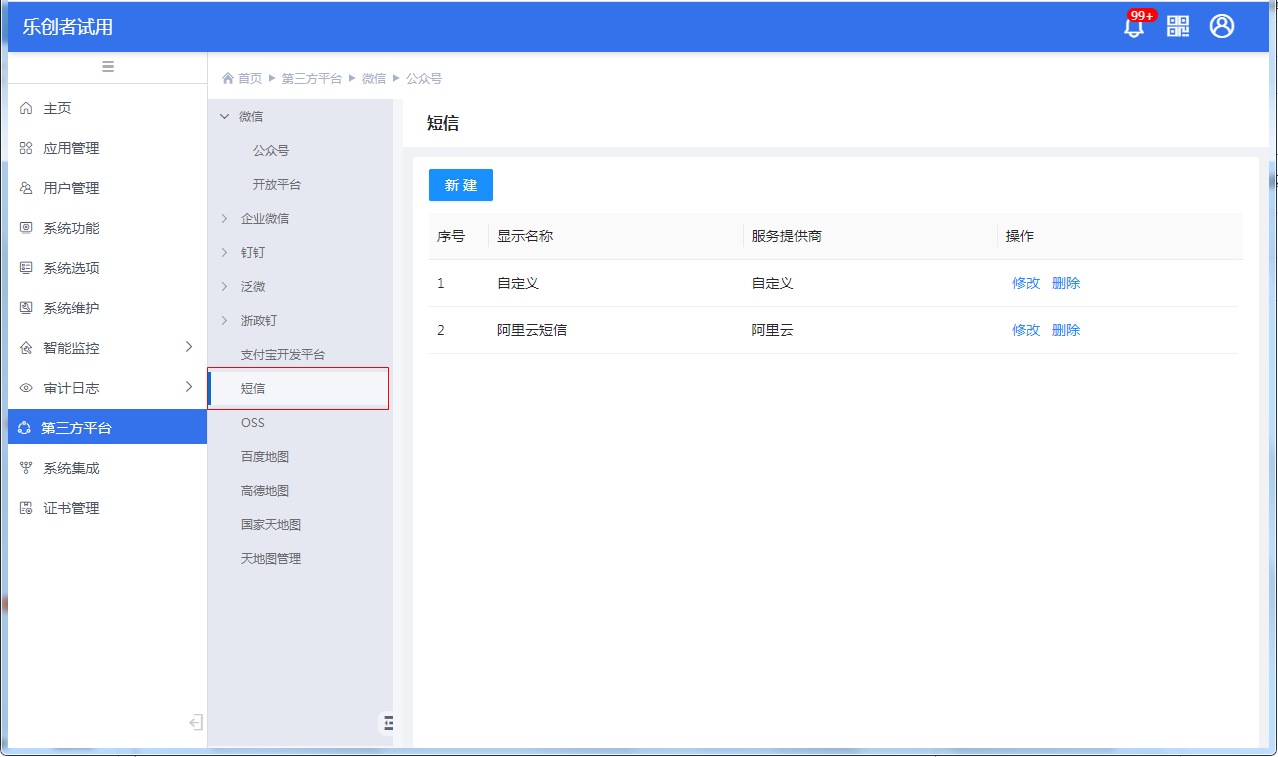
Task: Select 证书管理 in the sidebar
Action: point(71,508)
